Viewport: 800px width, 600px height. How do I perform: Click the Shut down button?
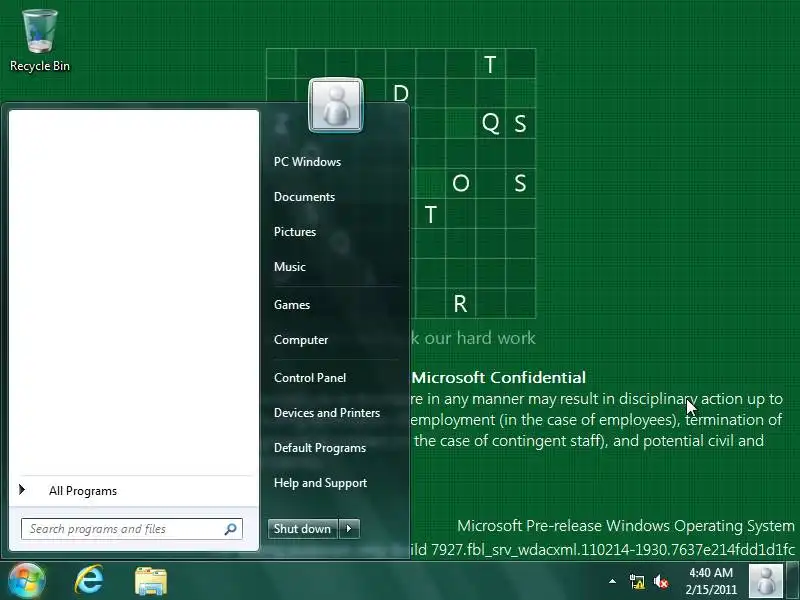click(303, 529)
